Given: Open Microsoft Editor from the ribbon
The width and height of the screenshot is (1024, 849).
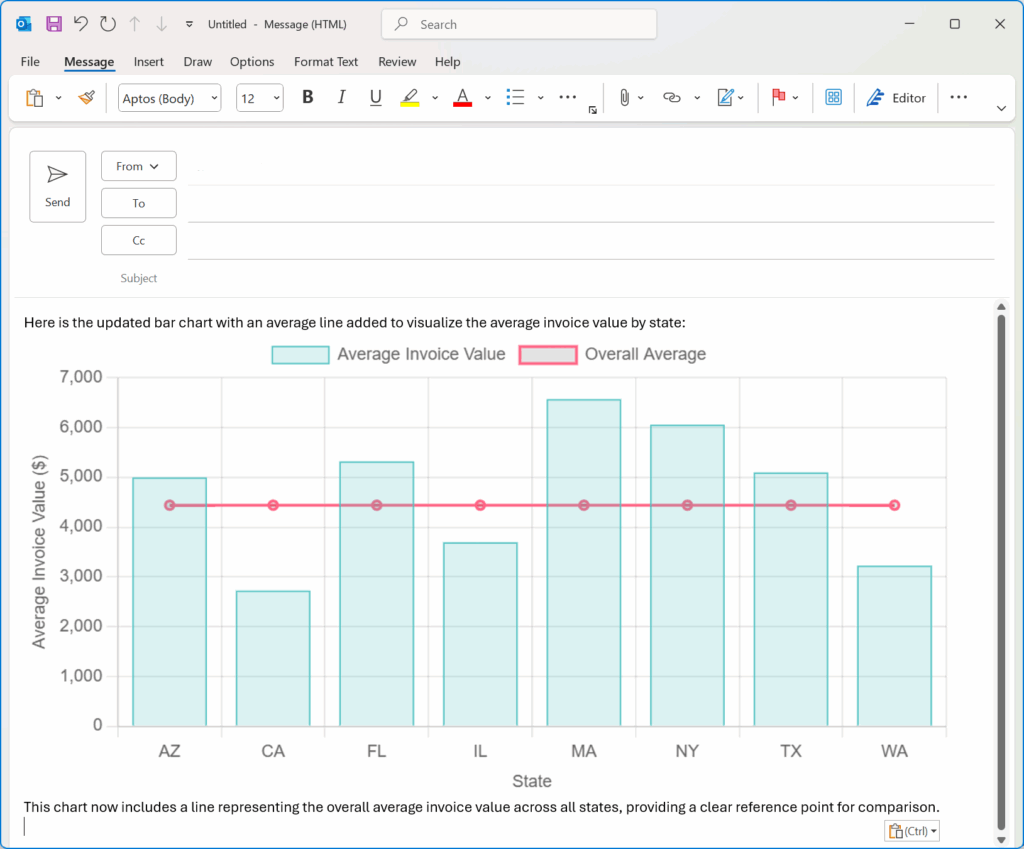Looking at the screenshot, I should coord(896,97).
